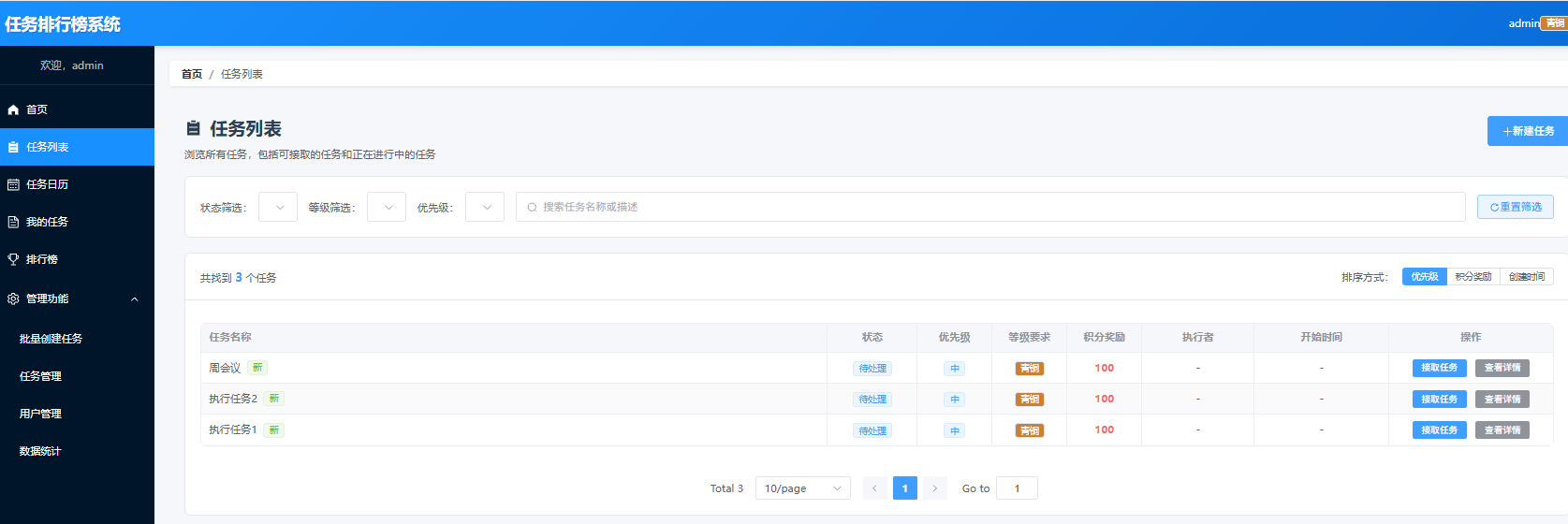The height and width of the screenshot is (524, 1568).
Task: Click the 青铜 badge next to admin
Action: click(1555, 23)
